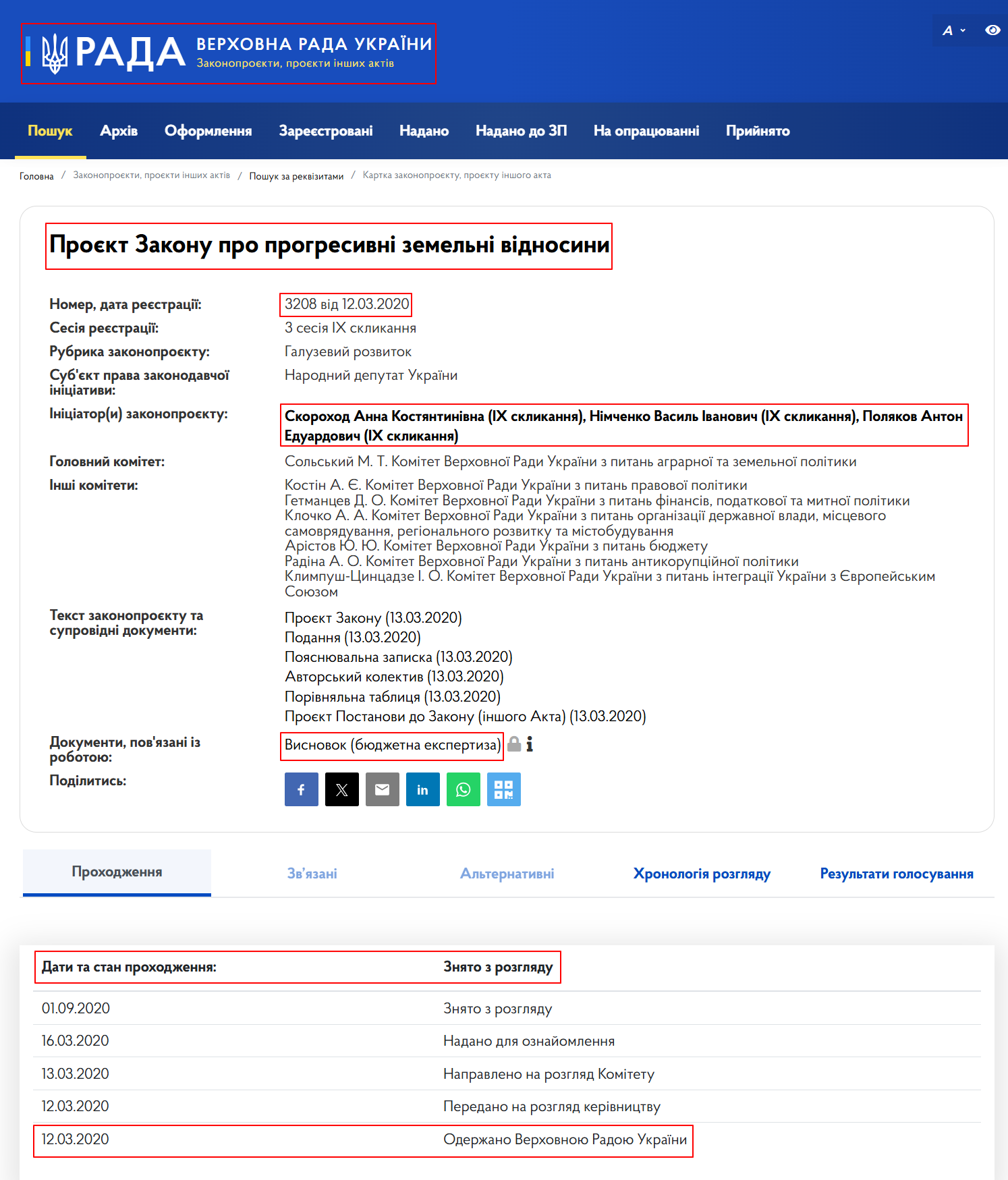Open Пошук за реквізитами breadcrumb

[x=296, y=176]
